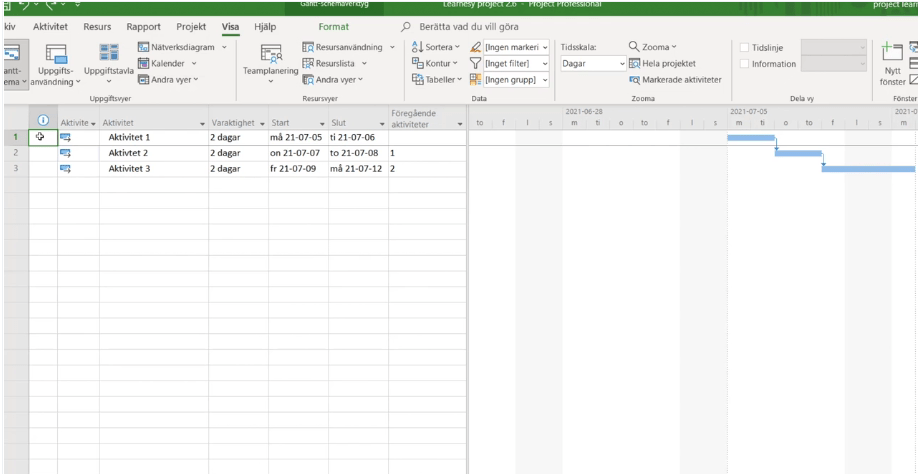Enable the Tidslinje checkbox
The height and width of the screenshot is (474, 918).
[743, 48]
